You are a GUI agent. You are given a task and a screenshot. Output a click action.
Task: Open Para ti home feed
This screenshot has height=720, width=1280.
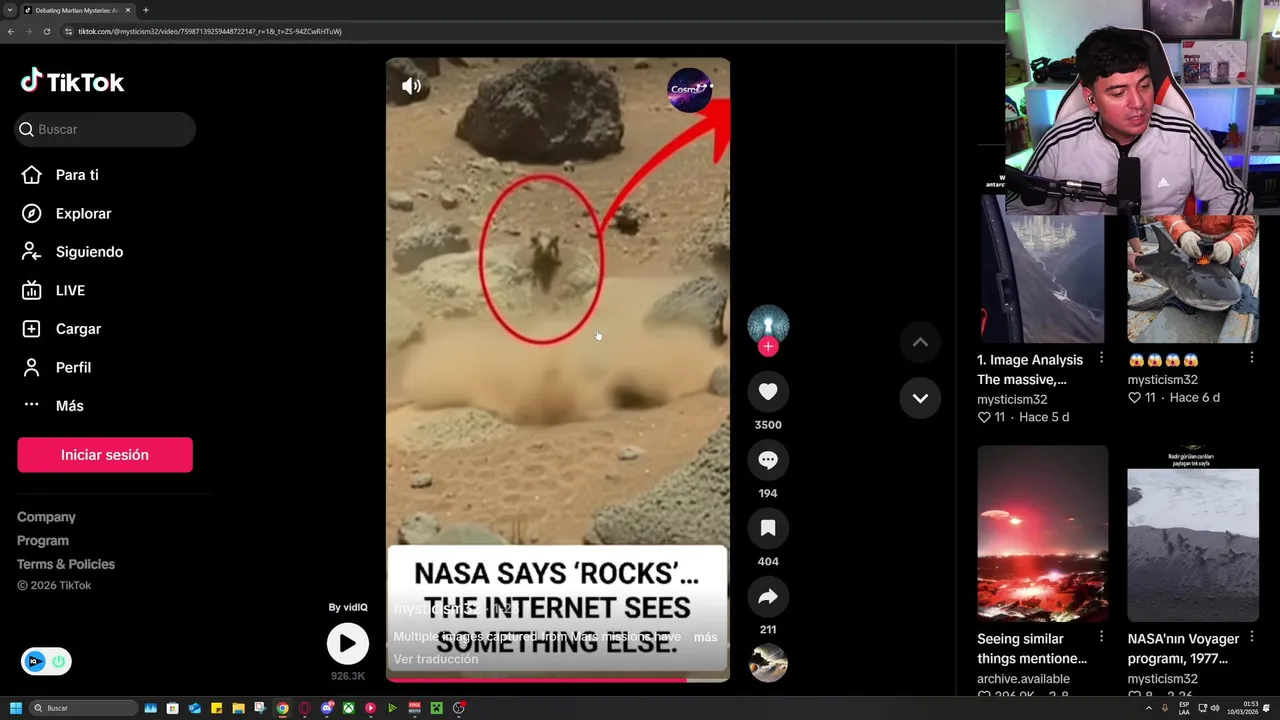click(60, 175)
